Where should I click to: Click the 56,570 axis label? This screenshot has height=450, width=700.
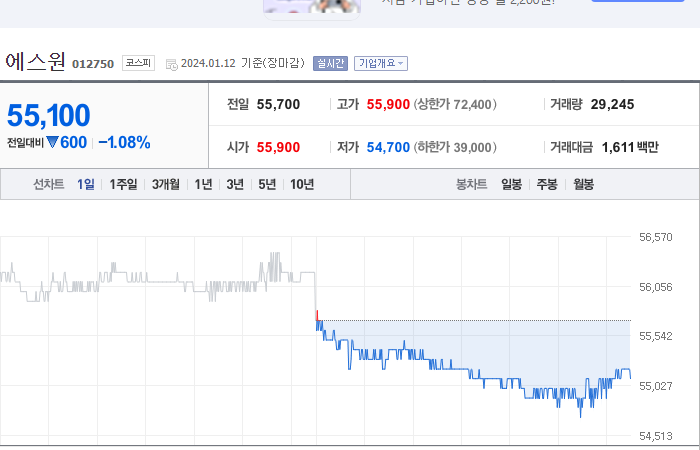click(x=655, y=237)
